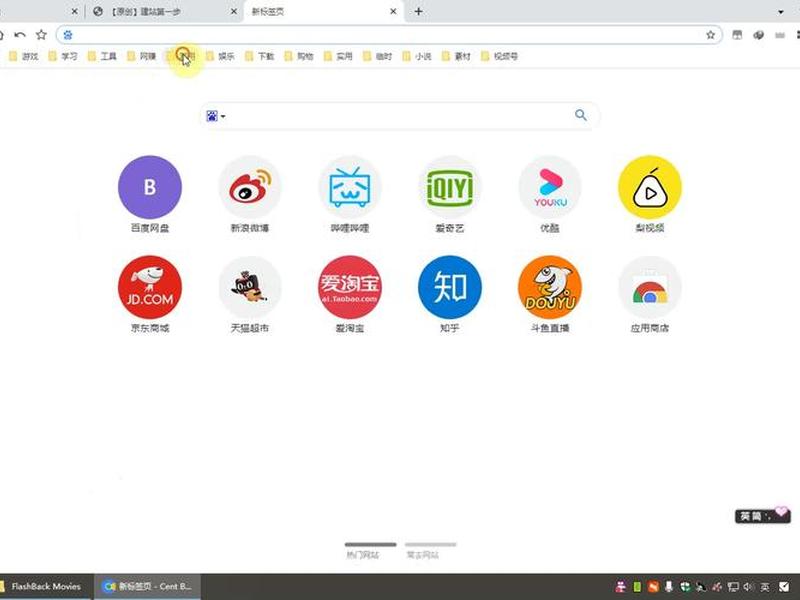Image resolution: width=800 pixels, height=600 pixels.
Task: Click the green shield security tray icon
Action: pos(685,587)
